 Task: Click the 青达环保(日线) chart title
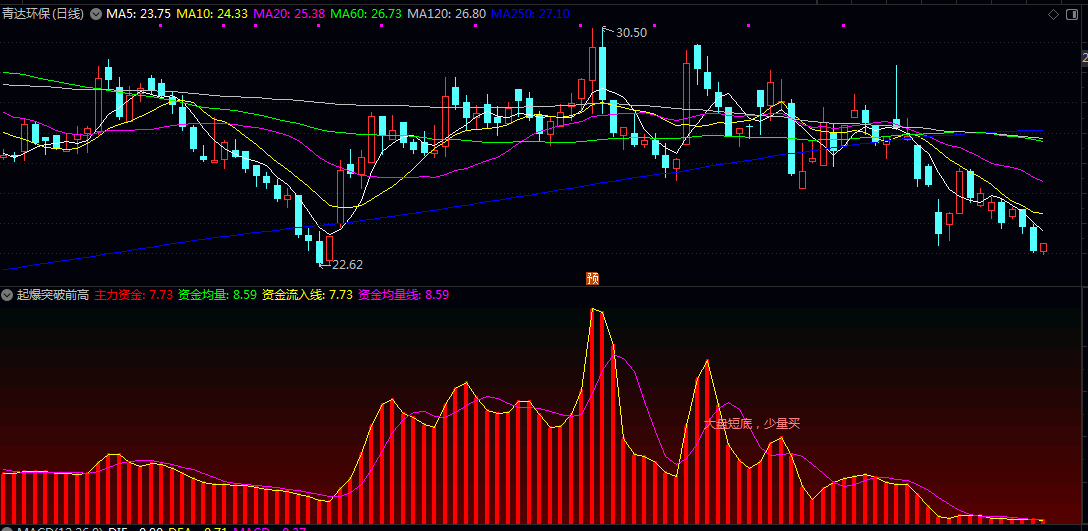[44, 14]
